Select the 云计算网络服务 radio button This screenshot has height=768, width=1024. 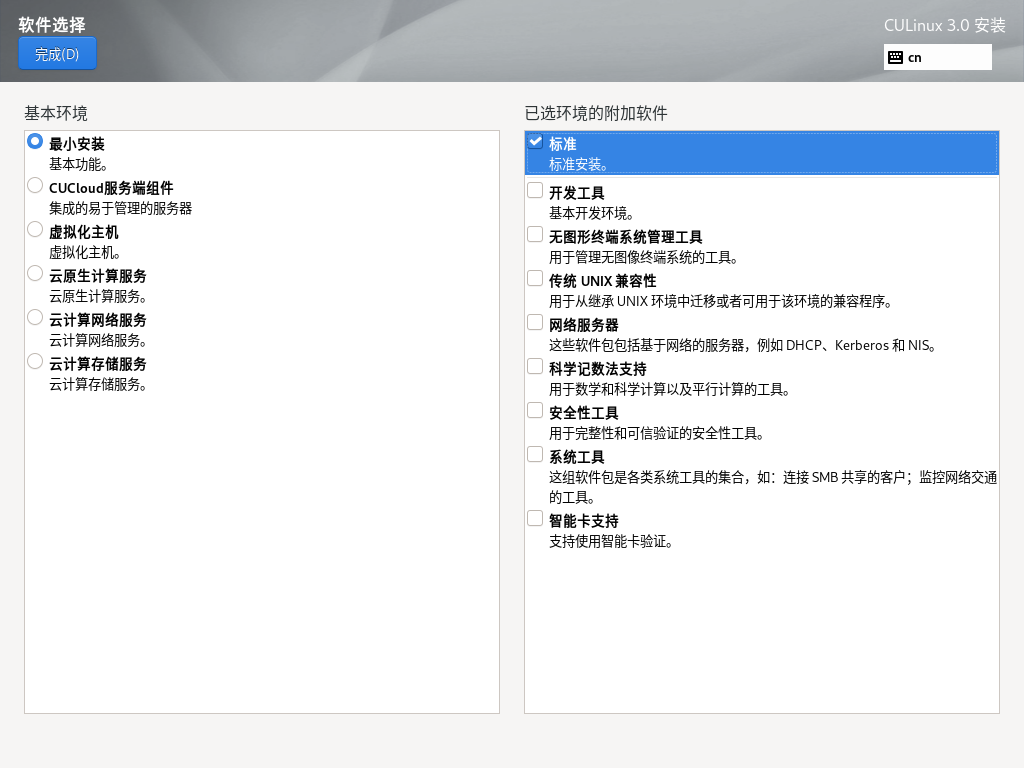click(x=35, y=317)
